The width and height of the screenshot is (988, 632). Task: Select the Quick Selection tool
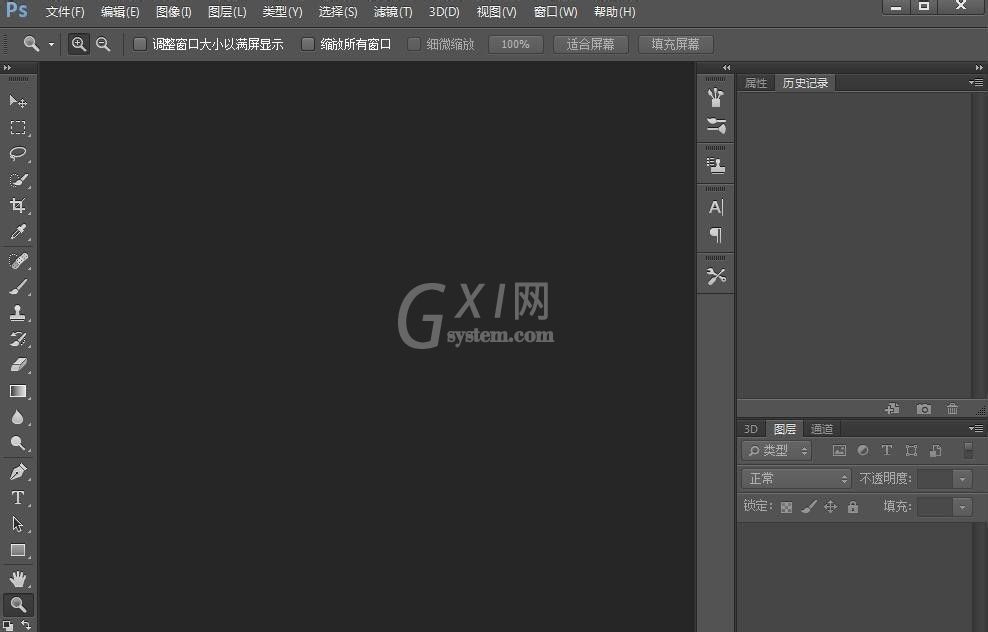tap(18, 180)
